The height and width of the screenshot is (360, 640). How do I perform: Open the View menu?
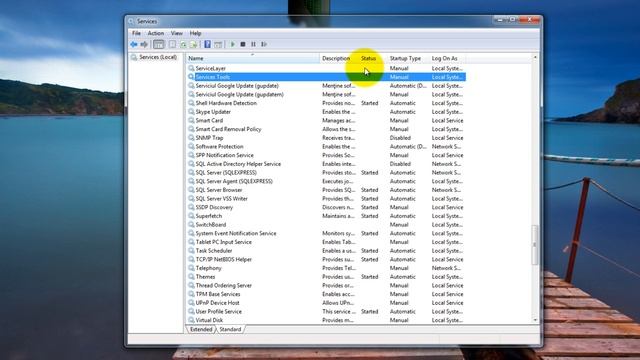coord(177,33)
